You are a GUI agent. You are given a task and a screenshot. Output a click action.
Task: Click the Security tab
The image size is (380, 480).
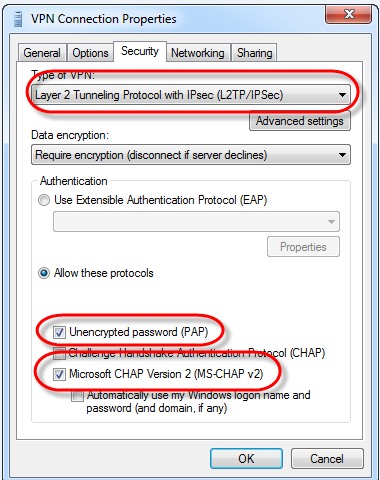tap(140, 51)
